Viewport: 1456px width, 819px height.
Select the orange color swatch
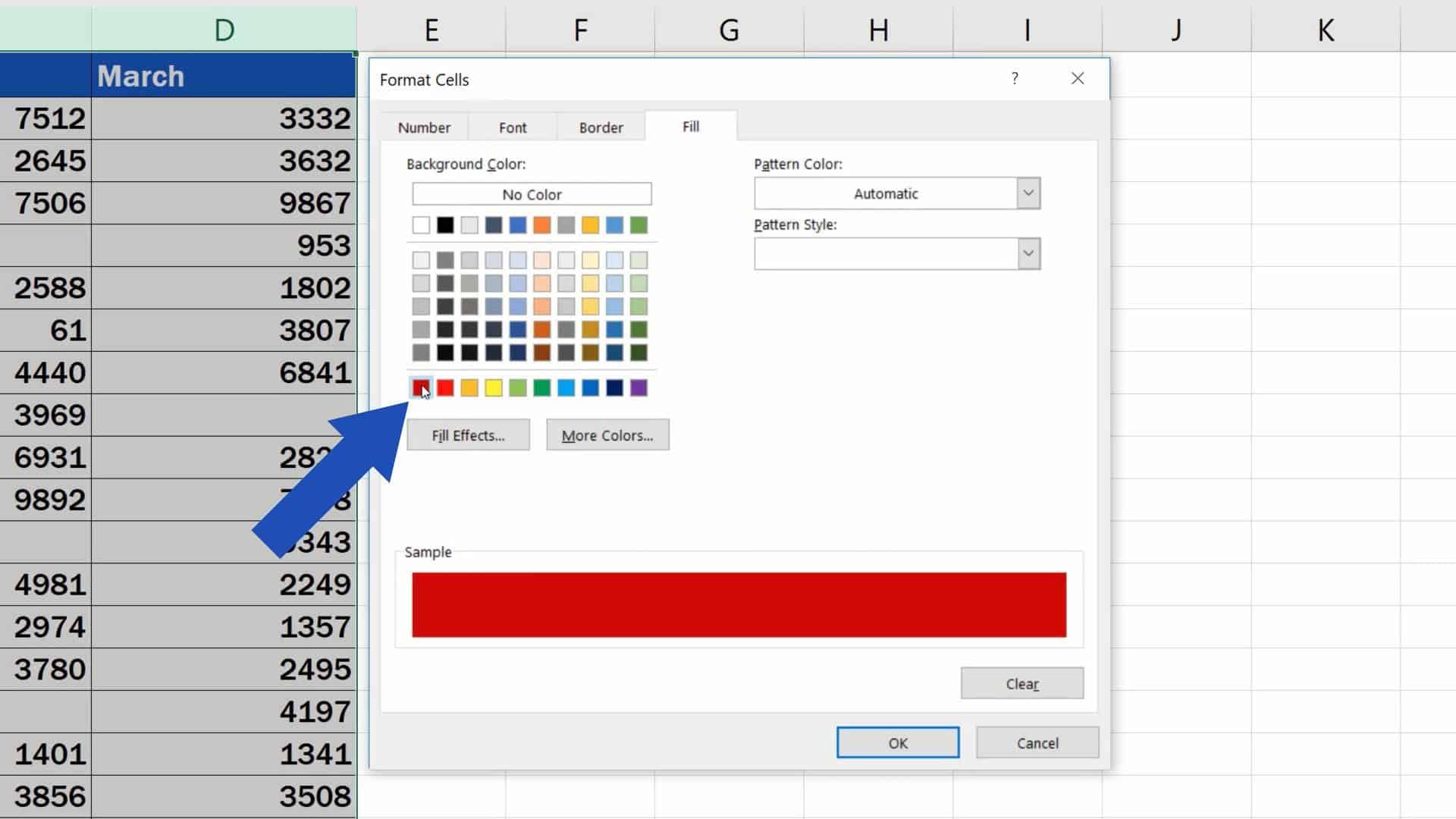[468, 388]
